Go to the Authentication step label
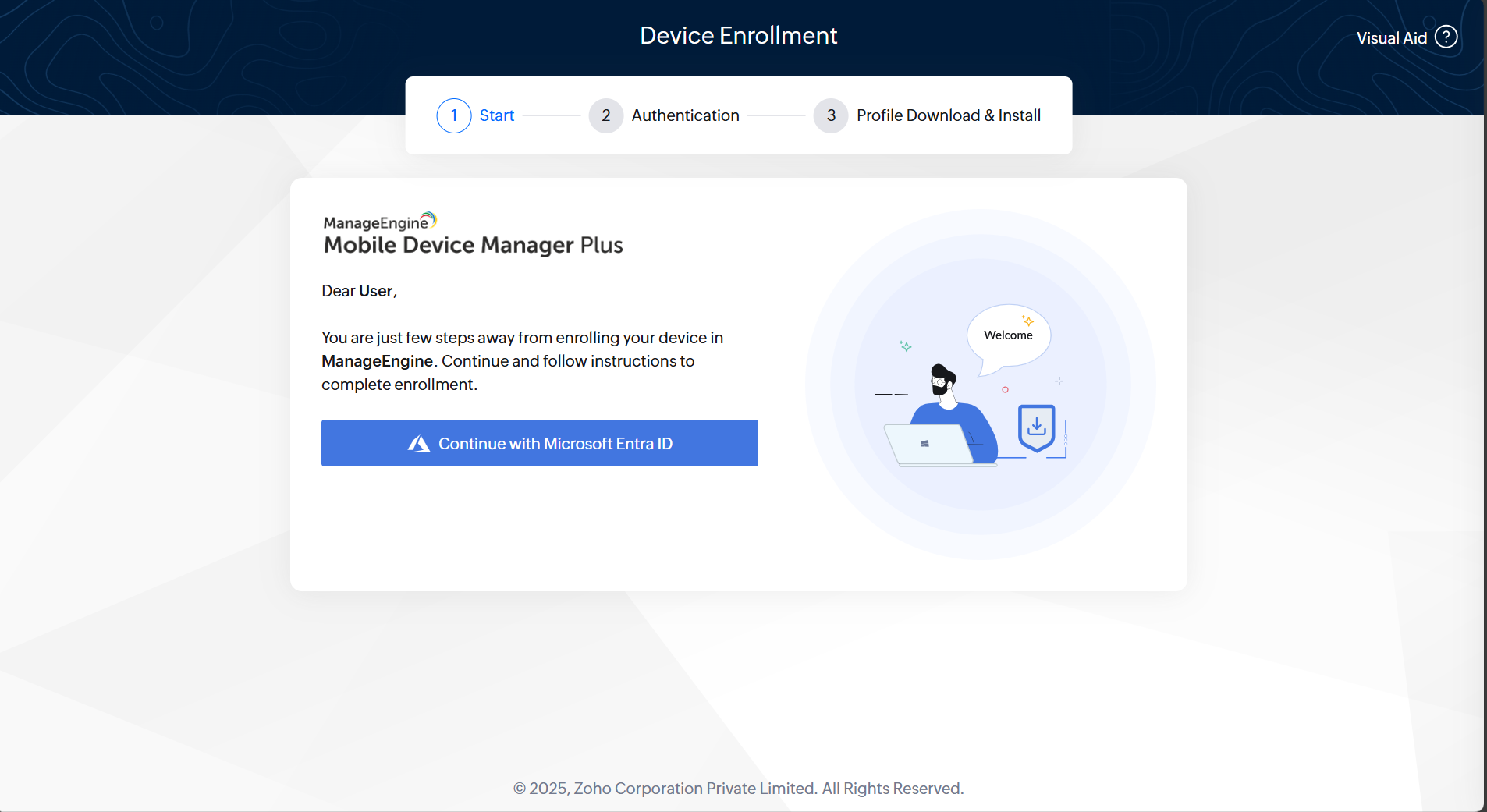The height and width of the screenshot is (812, 1487). tap(686, 115)
